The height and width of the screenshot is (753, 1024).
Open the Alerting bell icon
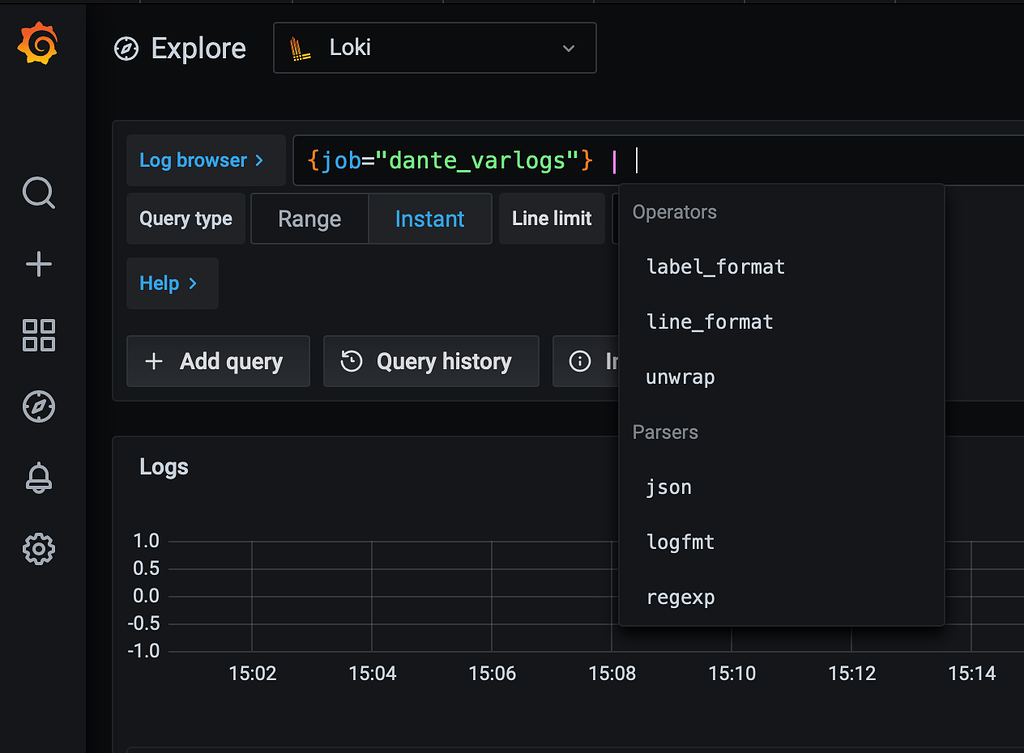tap(38, 477)
